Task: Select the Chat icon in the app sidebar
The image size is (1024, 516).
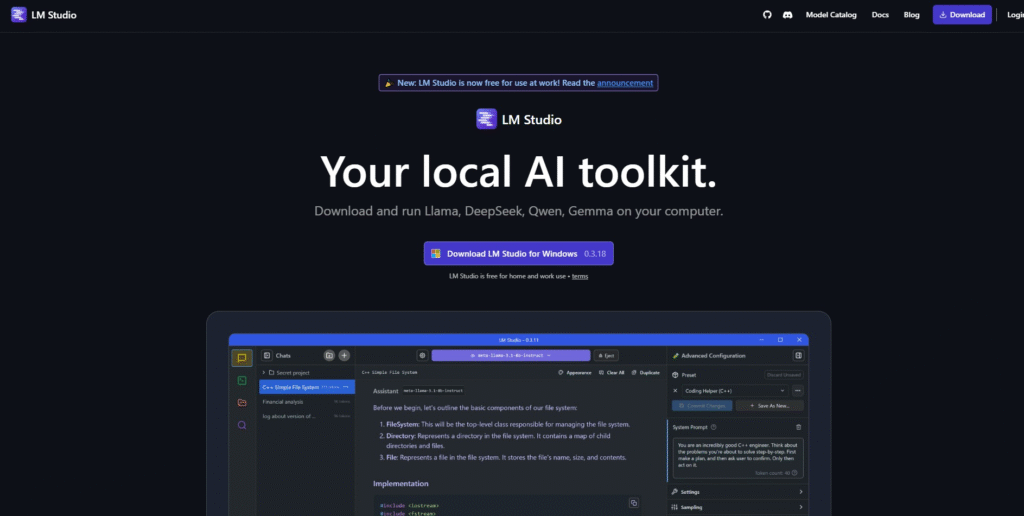Action: 242,358
